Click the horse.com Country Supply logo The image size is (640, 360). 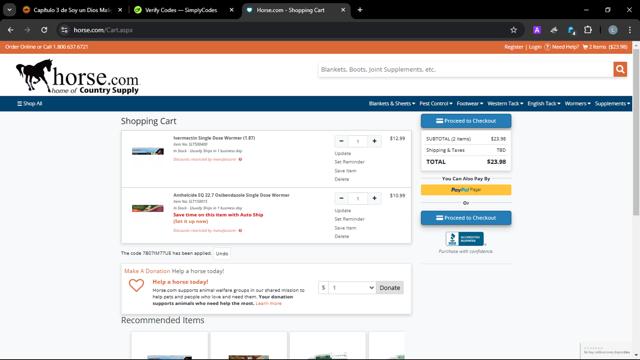coord(78,77)
